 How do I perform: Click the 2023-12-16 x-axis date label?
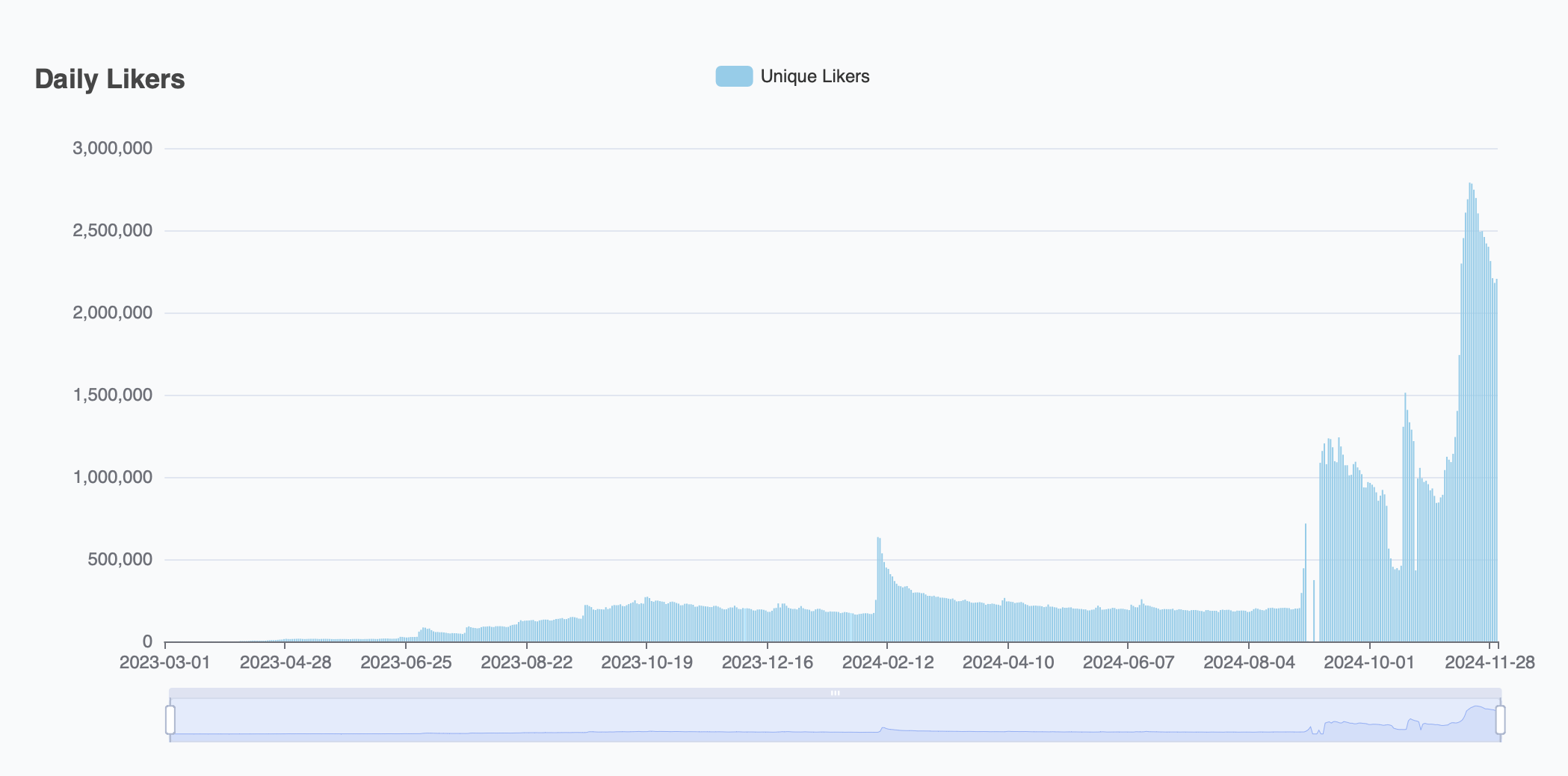[x=768, y=662]
